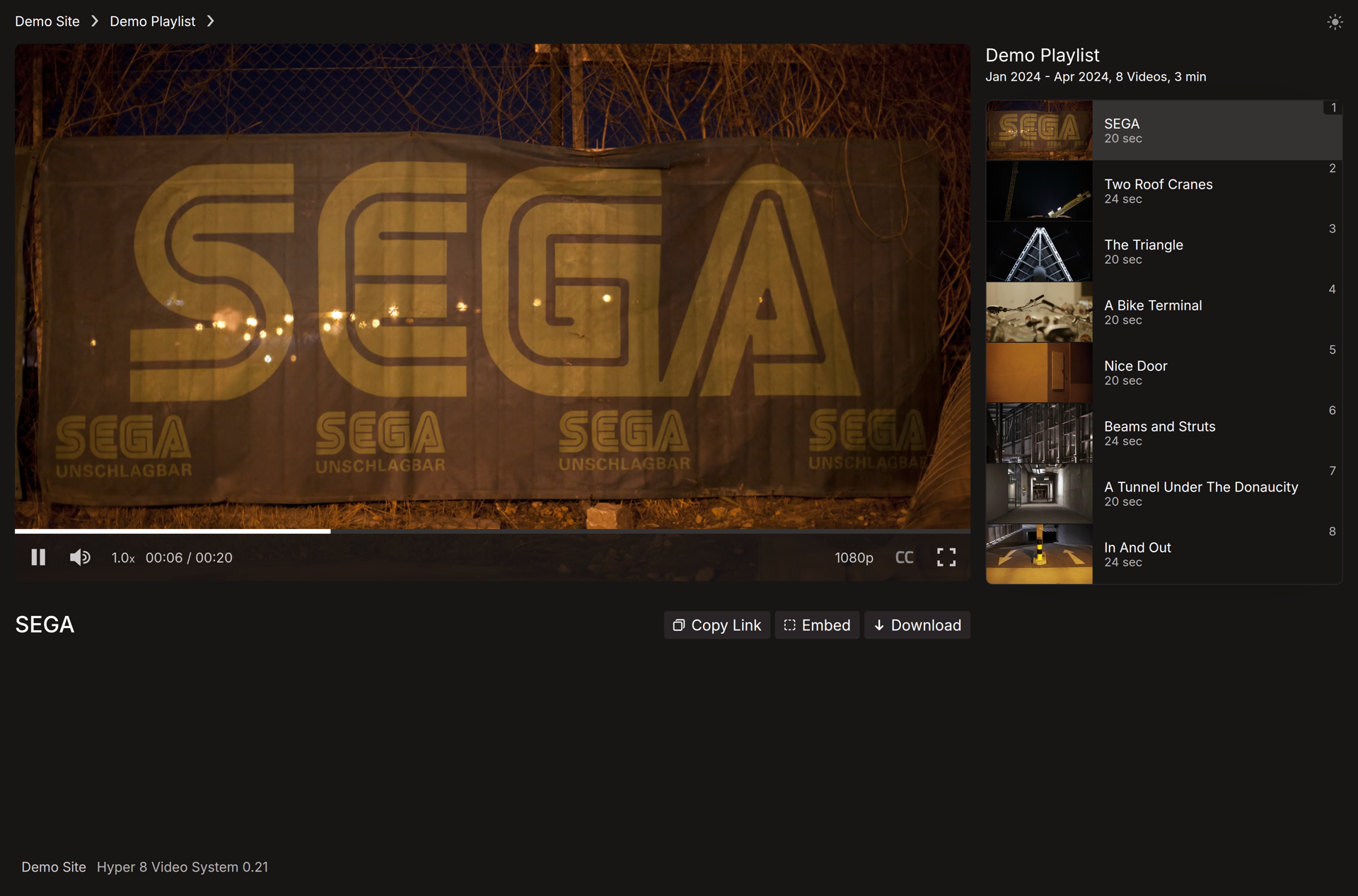This screenshot has width=1358, height=896.
Task: Open Two Roof Cranes thumbnail
Action: 1039,191
